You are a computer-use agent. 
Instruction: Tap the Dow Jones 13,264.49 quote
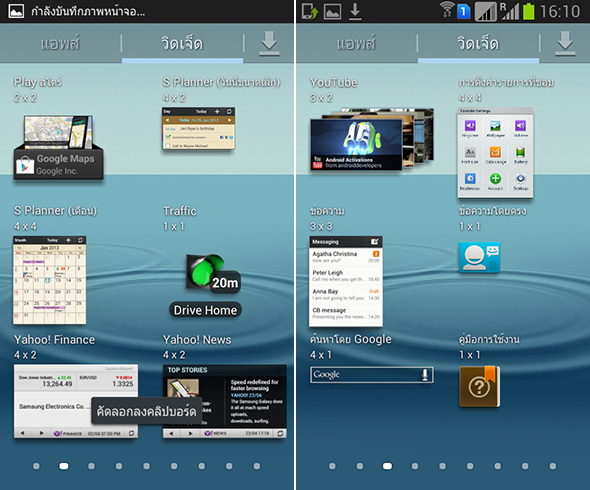[46, 380]
